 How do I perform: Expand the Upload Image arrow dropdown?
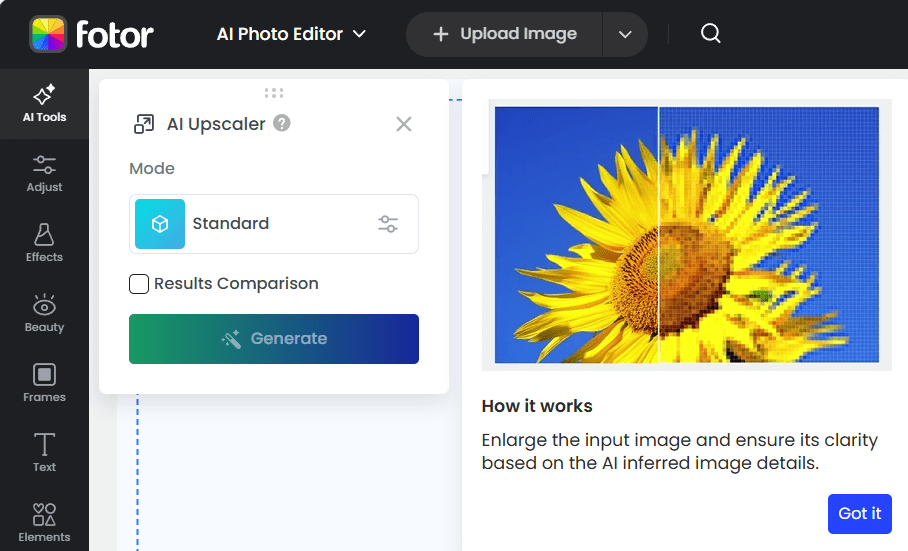625,34
